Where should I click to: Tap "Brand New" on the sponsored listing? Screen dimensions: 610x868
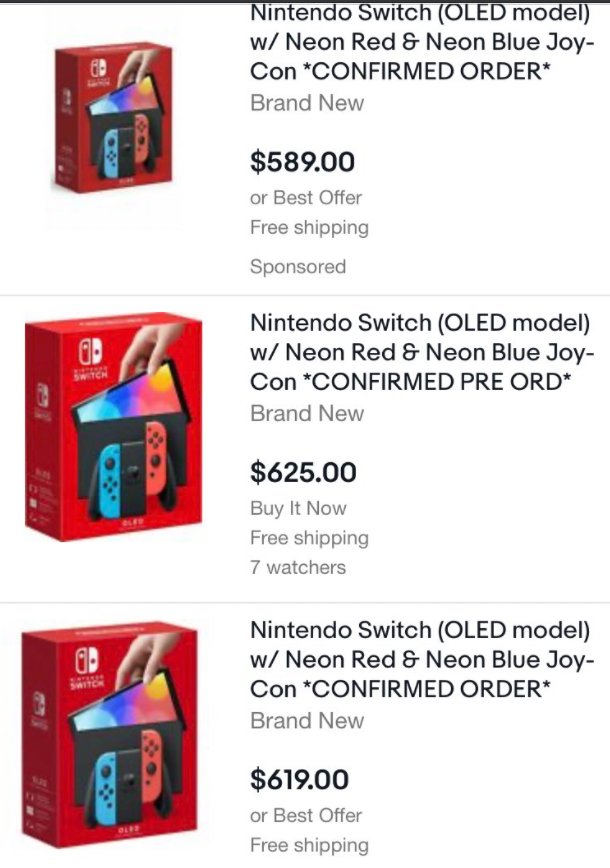(x=307, y=103)
